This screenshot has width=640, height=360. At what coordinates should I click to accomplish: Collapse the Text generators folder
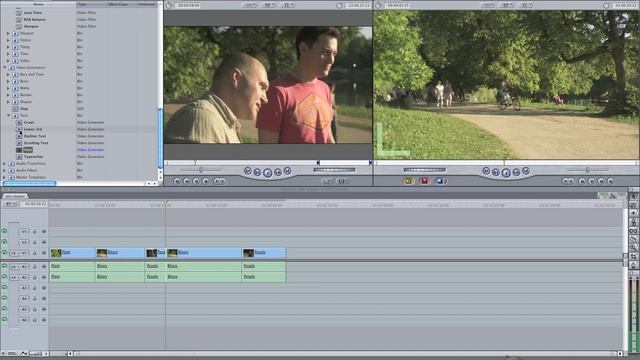pyautogui.click(x=8, y=116)
